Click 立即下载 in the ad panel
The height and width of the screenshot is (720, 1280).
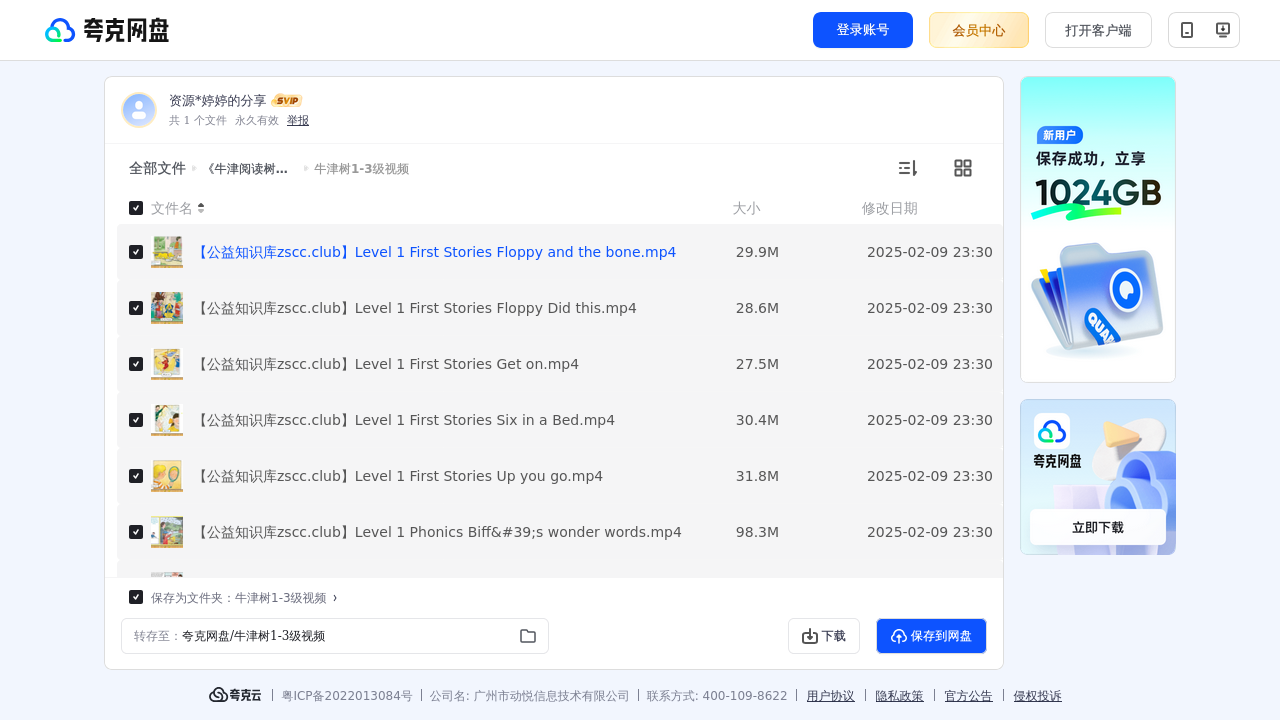pos(1098,527)
